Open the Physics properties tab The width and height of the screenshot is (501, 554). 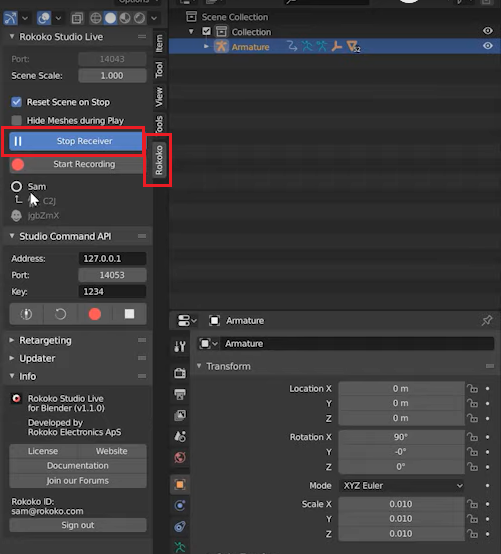pos(180,506)
